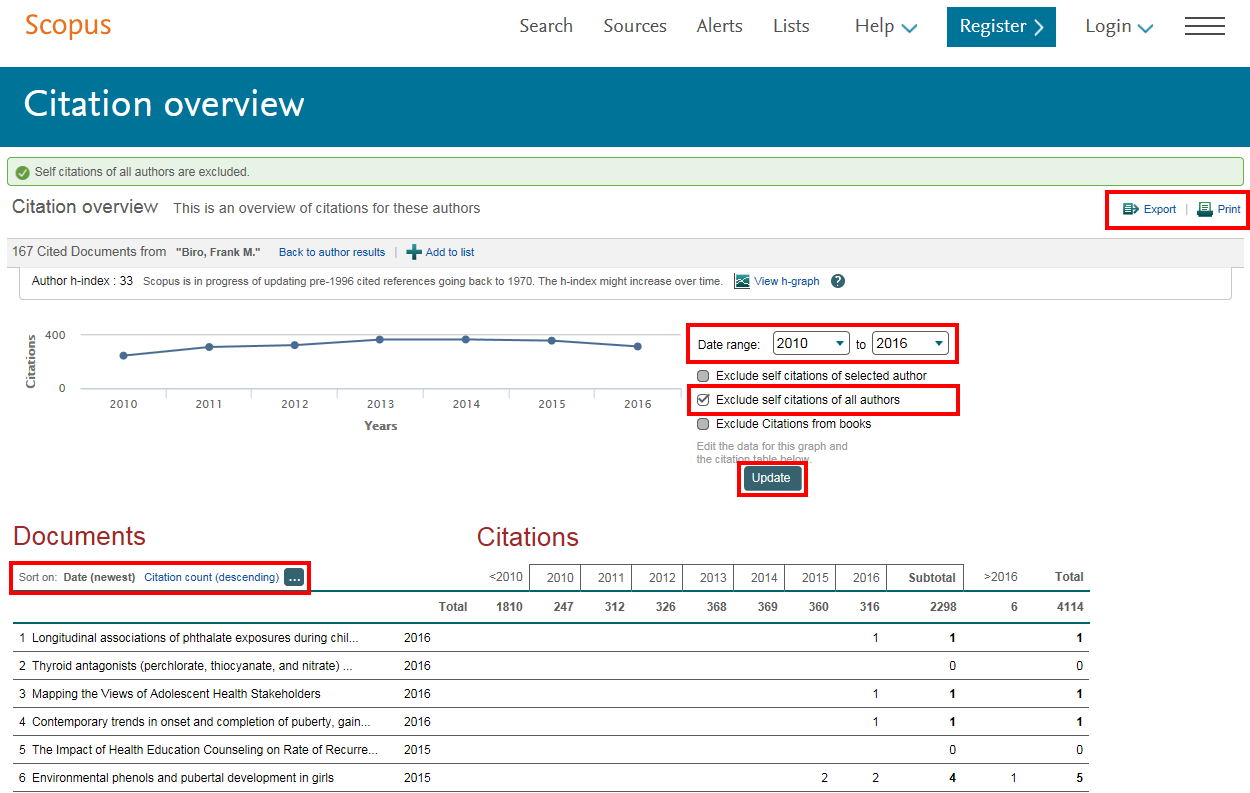Click the <2010 total value 1810

(x=509, y=607)
